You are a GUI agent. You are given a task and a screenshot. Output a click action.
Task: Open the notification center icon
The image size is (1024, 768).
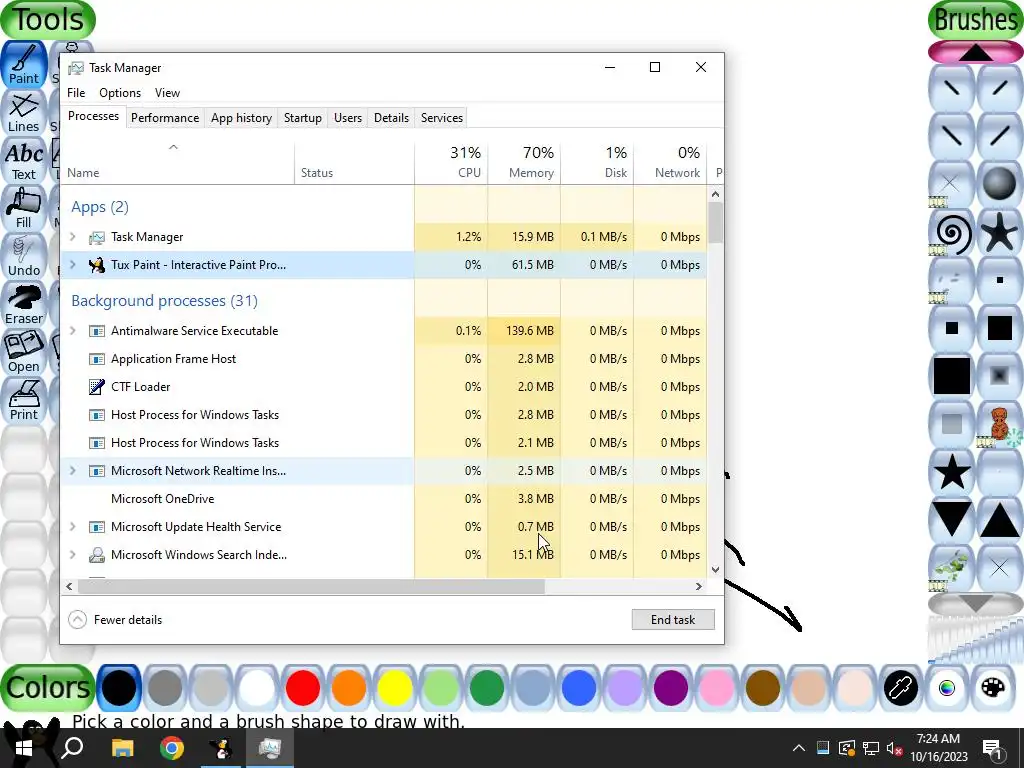point(992,748)
